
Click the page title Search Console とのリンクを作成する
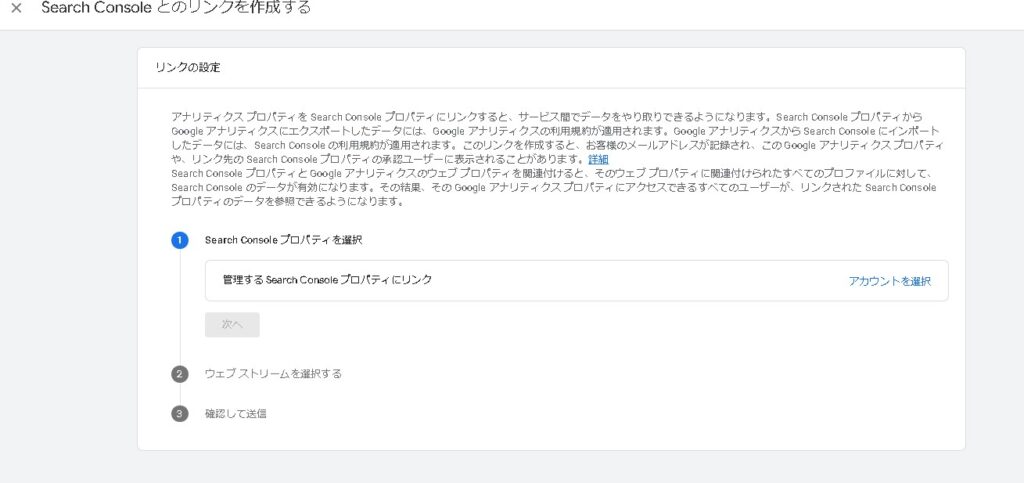176,8
